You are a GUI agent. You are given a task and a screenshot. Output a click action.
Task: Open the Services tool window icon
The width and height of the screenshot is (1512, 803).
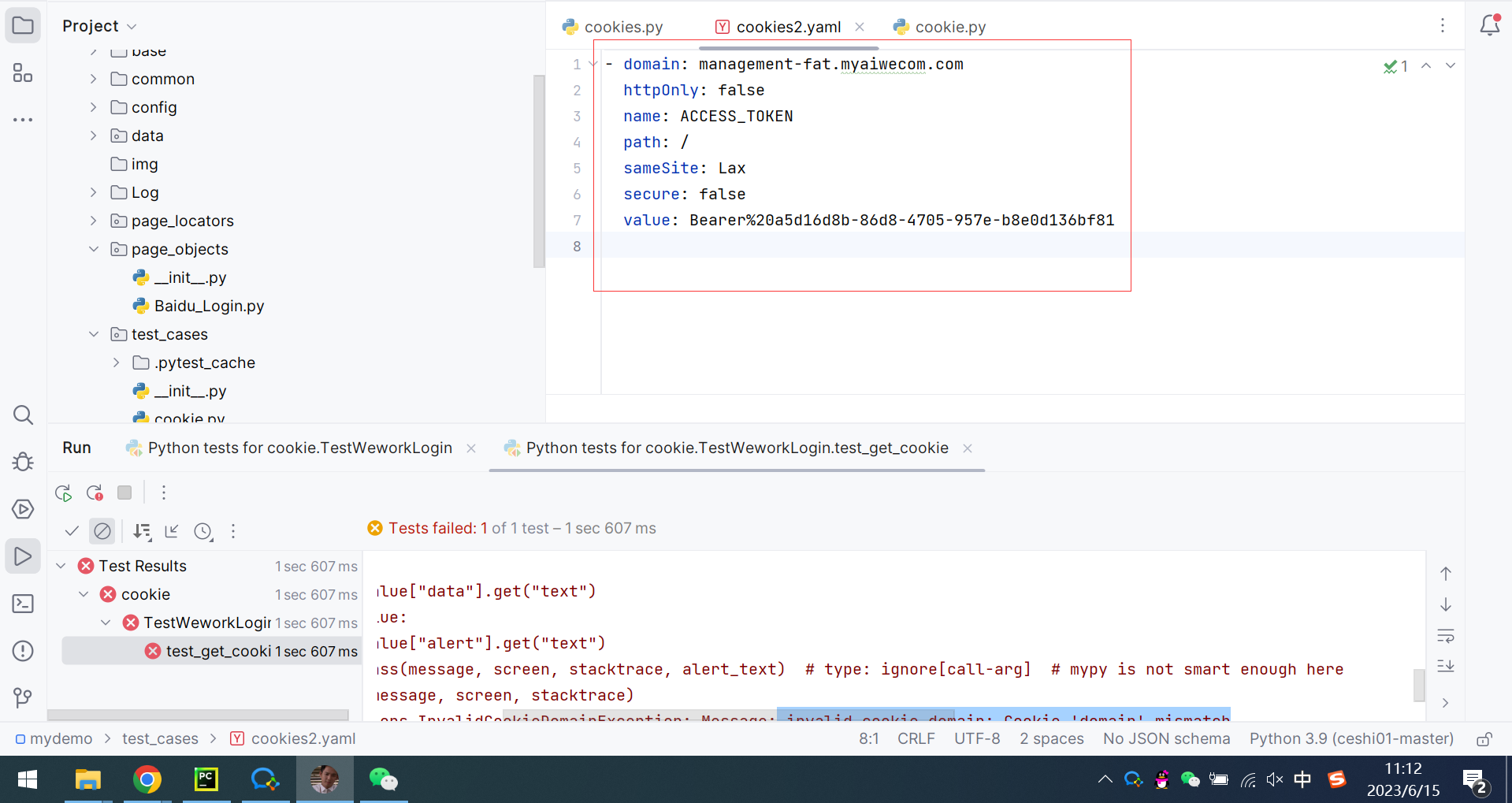(23, 509)
